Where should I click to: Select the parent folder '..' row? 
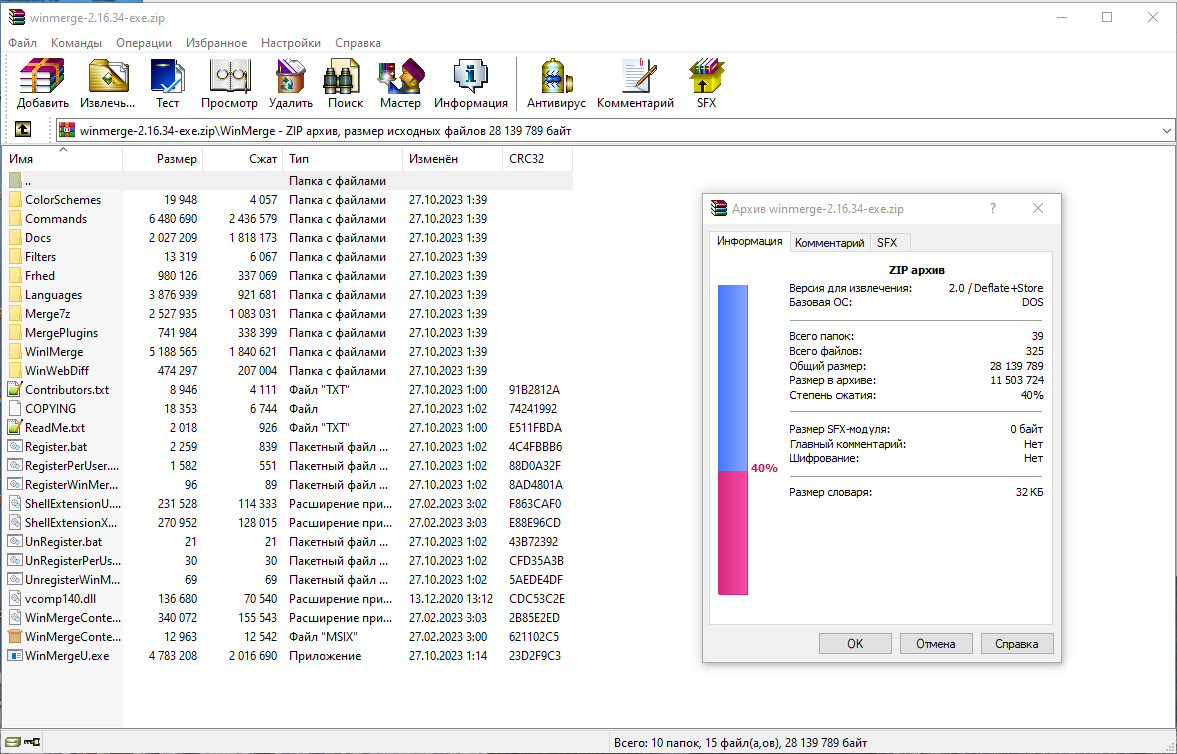[x=287, y=181]
